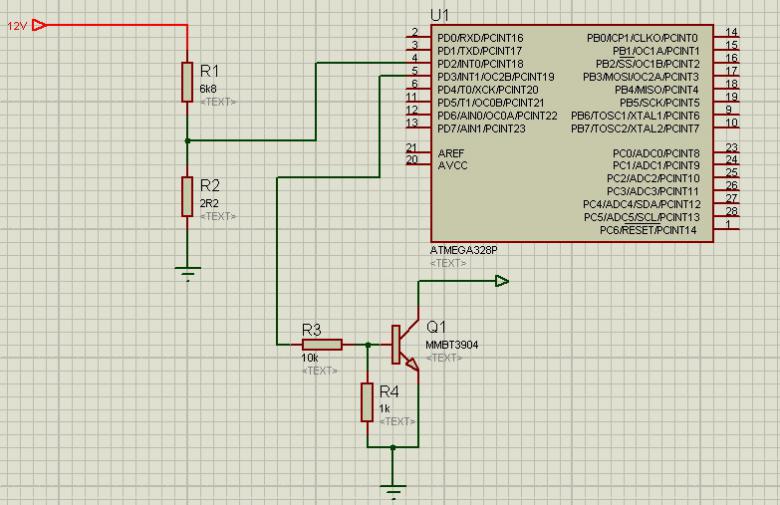Select the R3 resistor symbol
The height and width of the screenshot is (505, 780).
(x=322, y=344)
